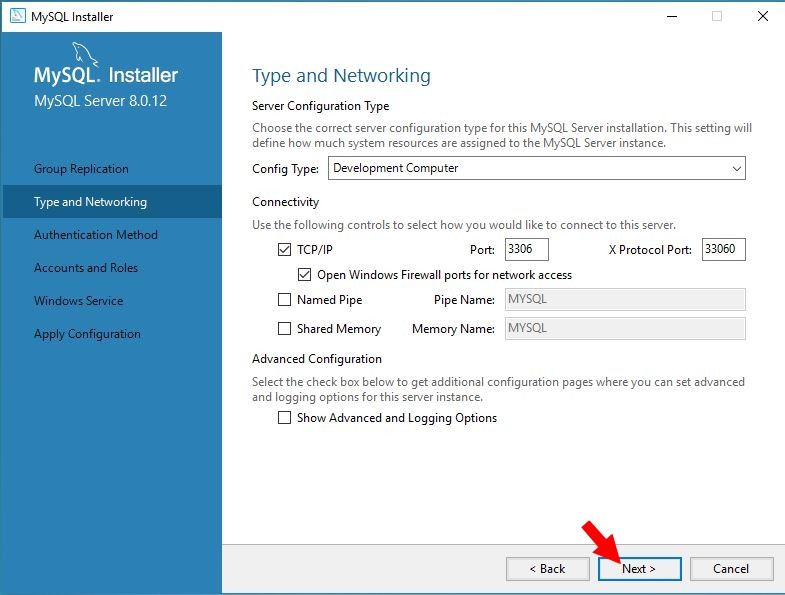
Task: Minimize the MySQL Installer window
Action: pos(672,17)
